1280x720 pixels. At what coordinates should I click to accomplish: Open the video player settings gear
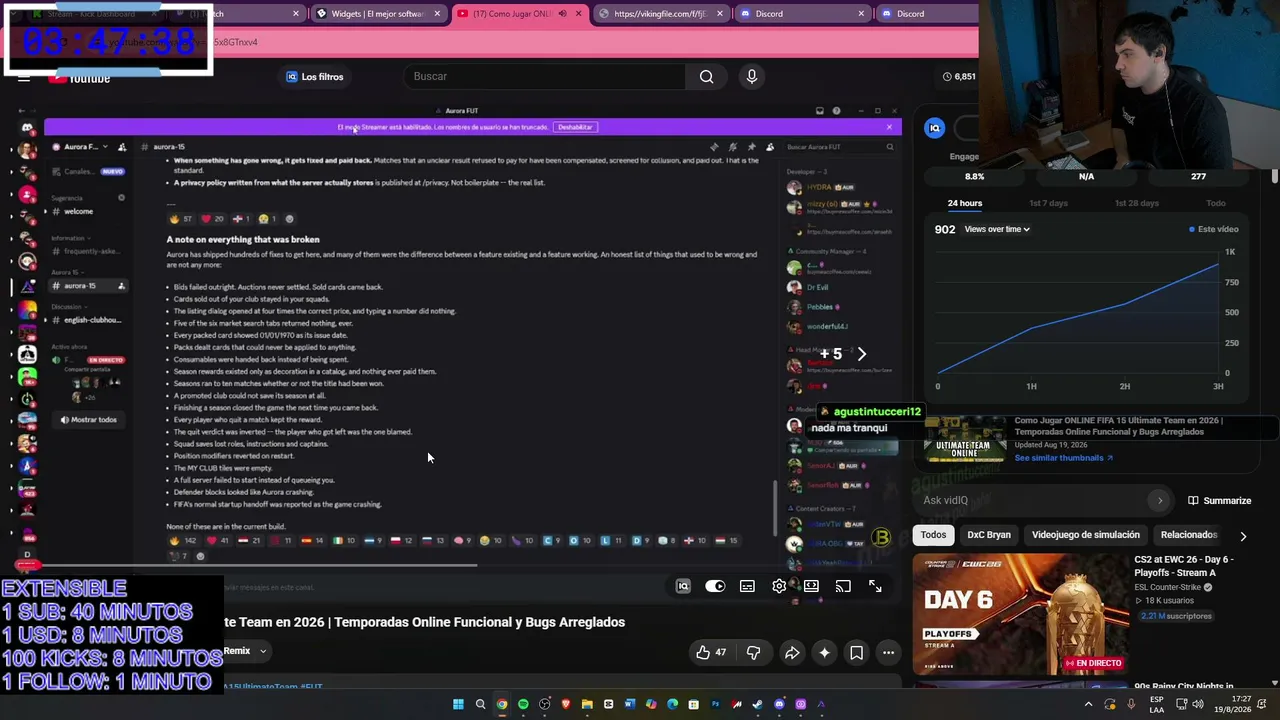(x=779, y=586)
